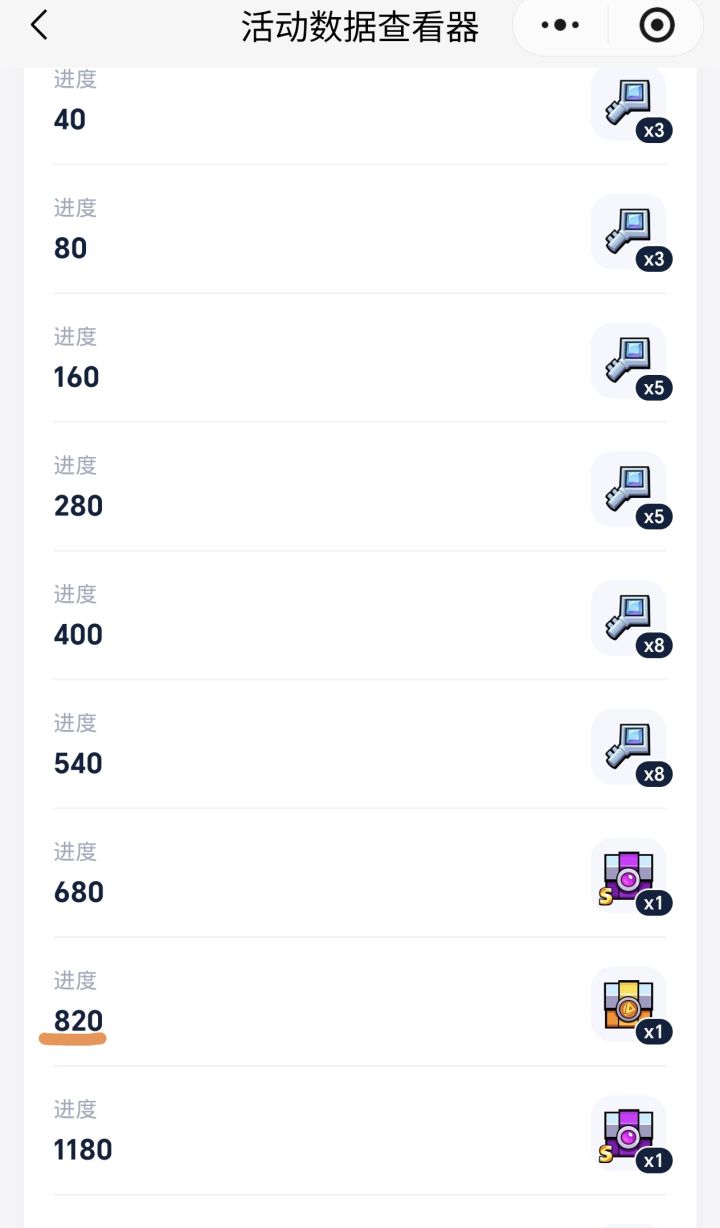
Task: Tap the key reward icon for progress 80
Action: coord(629,232)
